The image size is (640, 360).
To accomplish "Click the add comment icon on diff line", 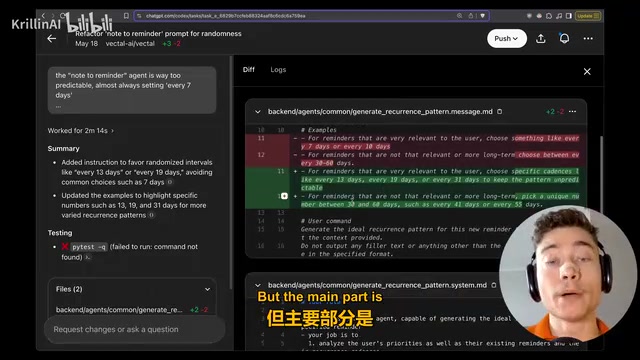I will [x=284, y=196].
